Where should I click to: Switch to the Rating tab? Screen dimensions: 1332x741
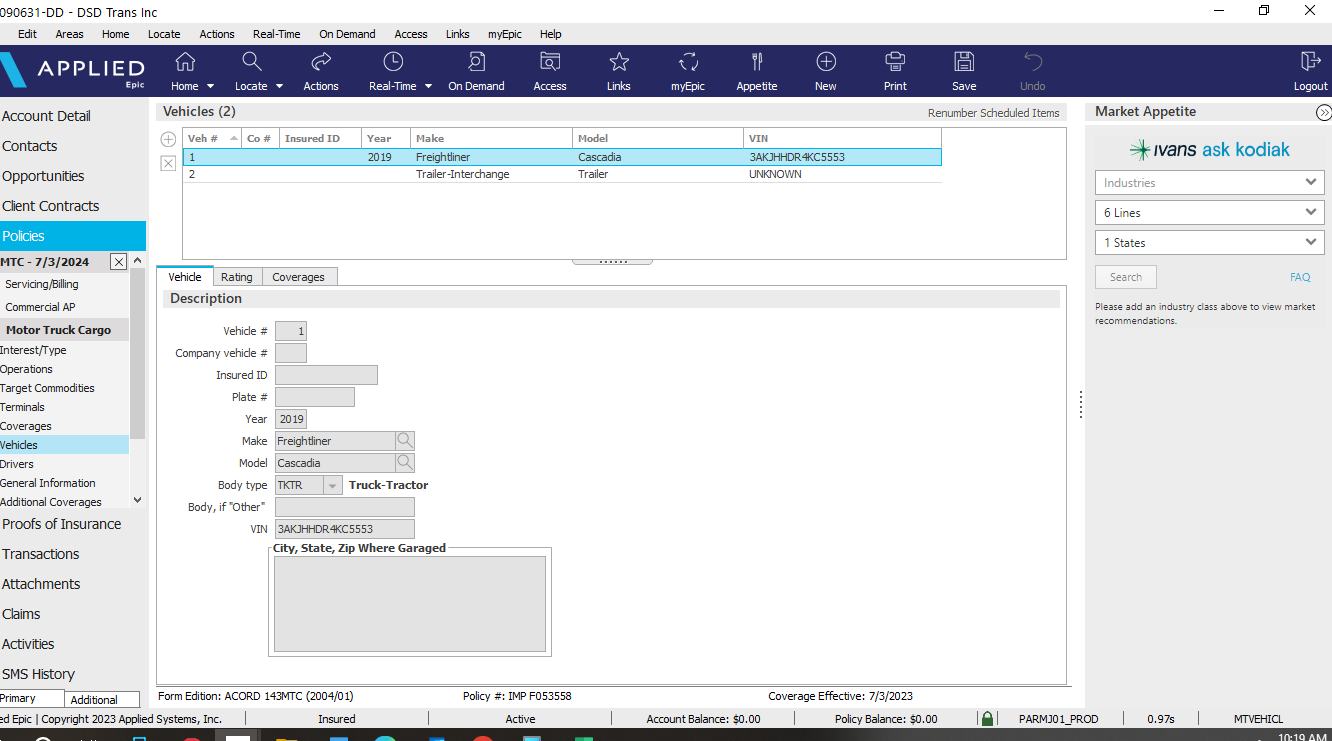click(x=237, y=277)
